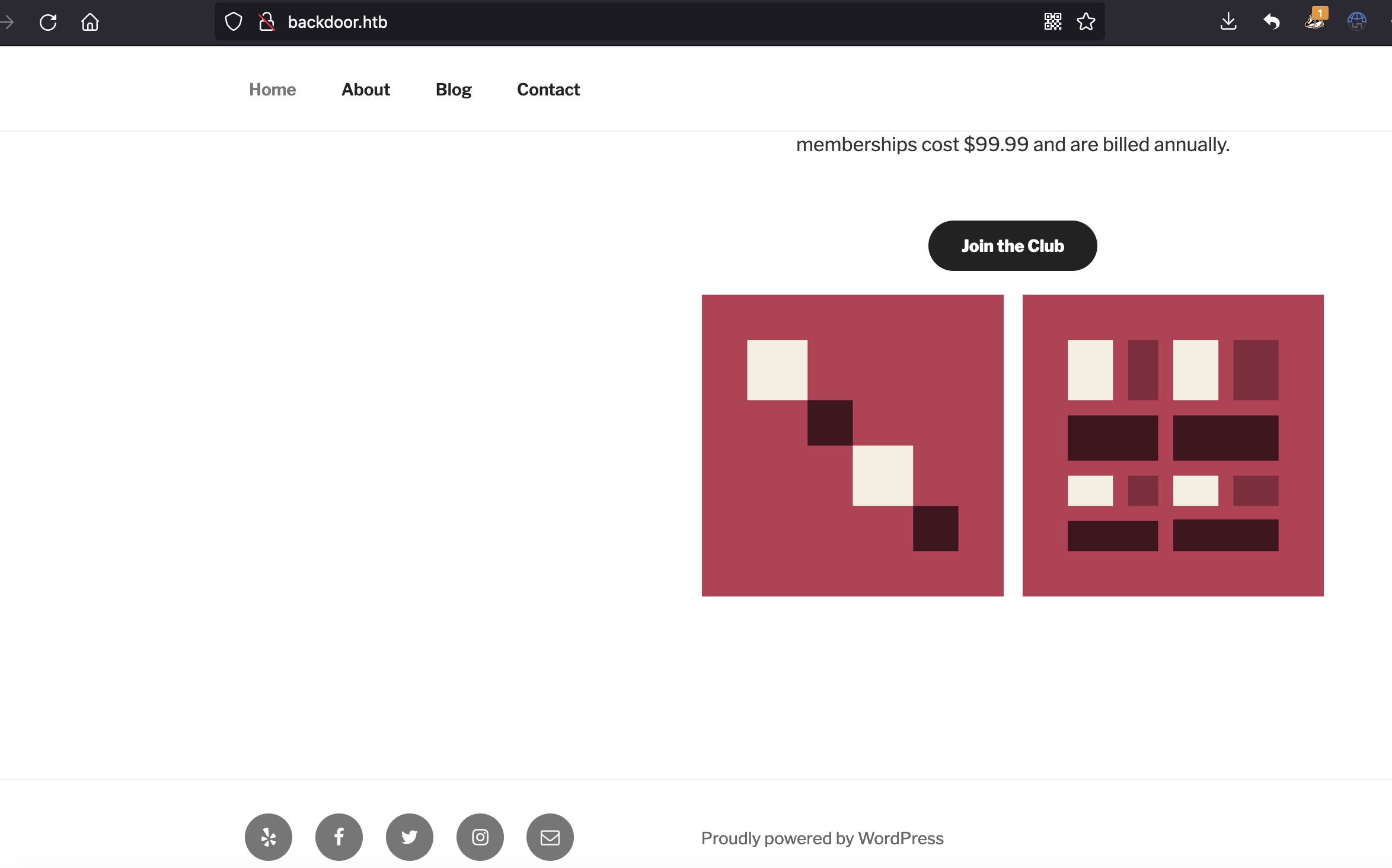Open the Blog menu item
This screenshot has width=1392, height=868.
pos(454,90)
